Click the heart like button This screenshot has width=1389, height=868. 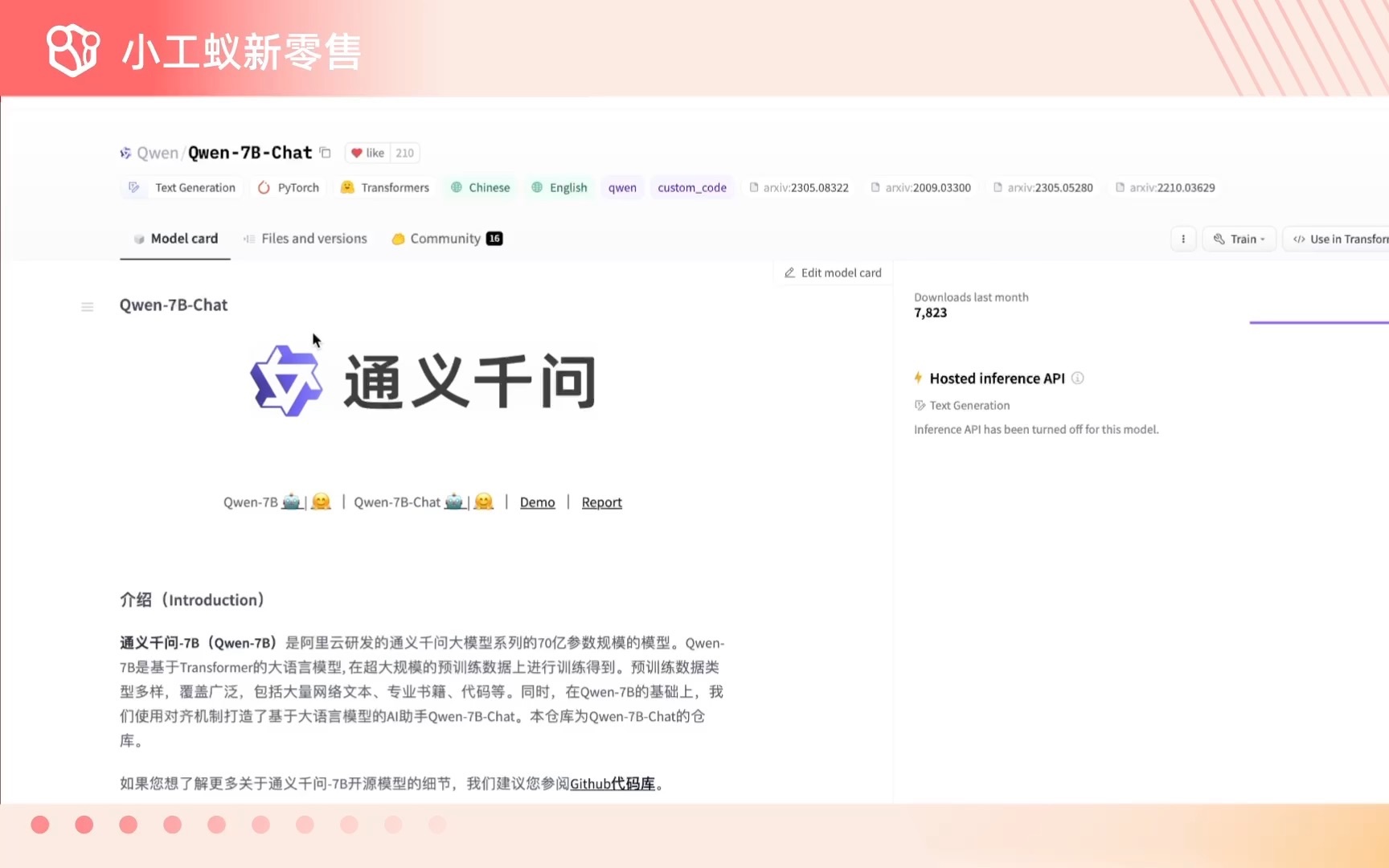point(367,153)
